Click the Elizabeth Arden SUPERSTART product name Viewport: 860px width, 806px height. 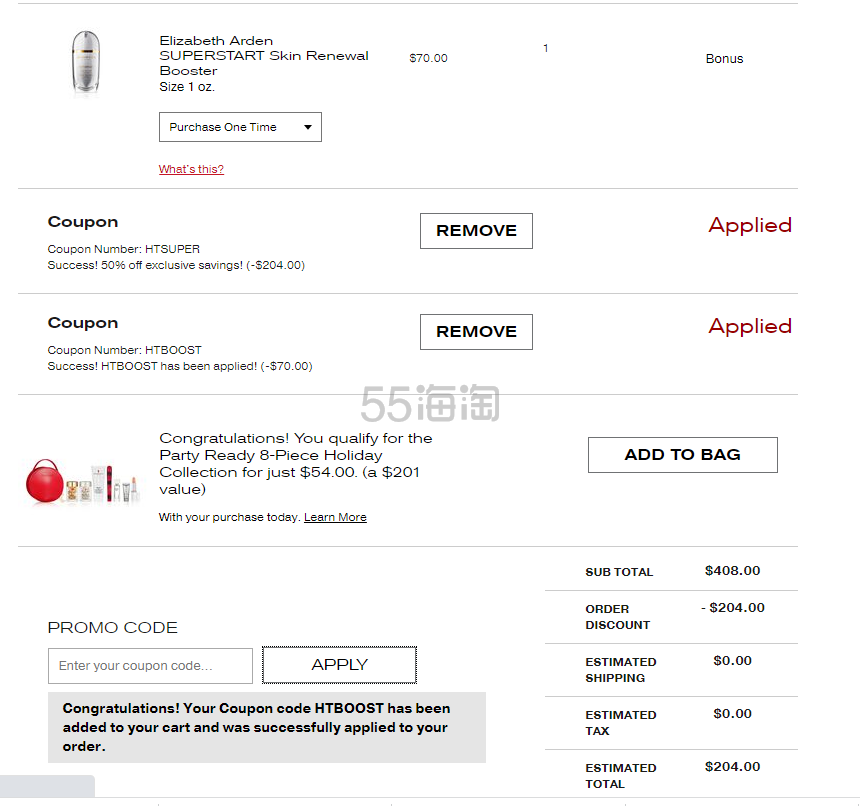264,55
